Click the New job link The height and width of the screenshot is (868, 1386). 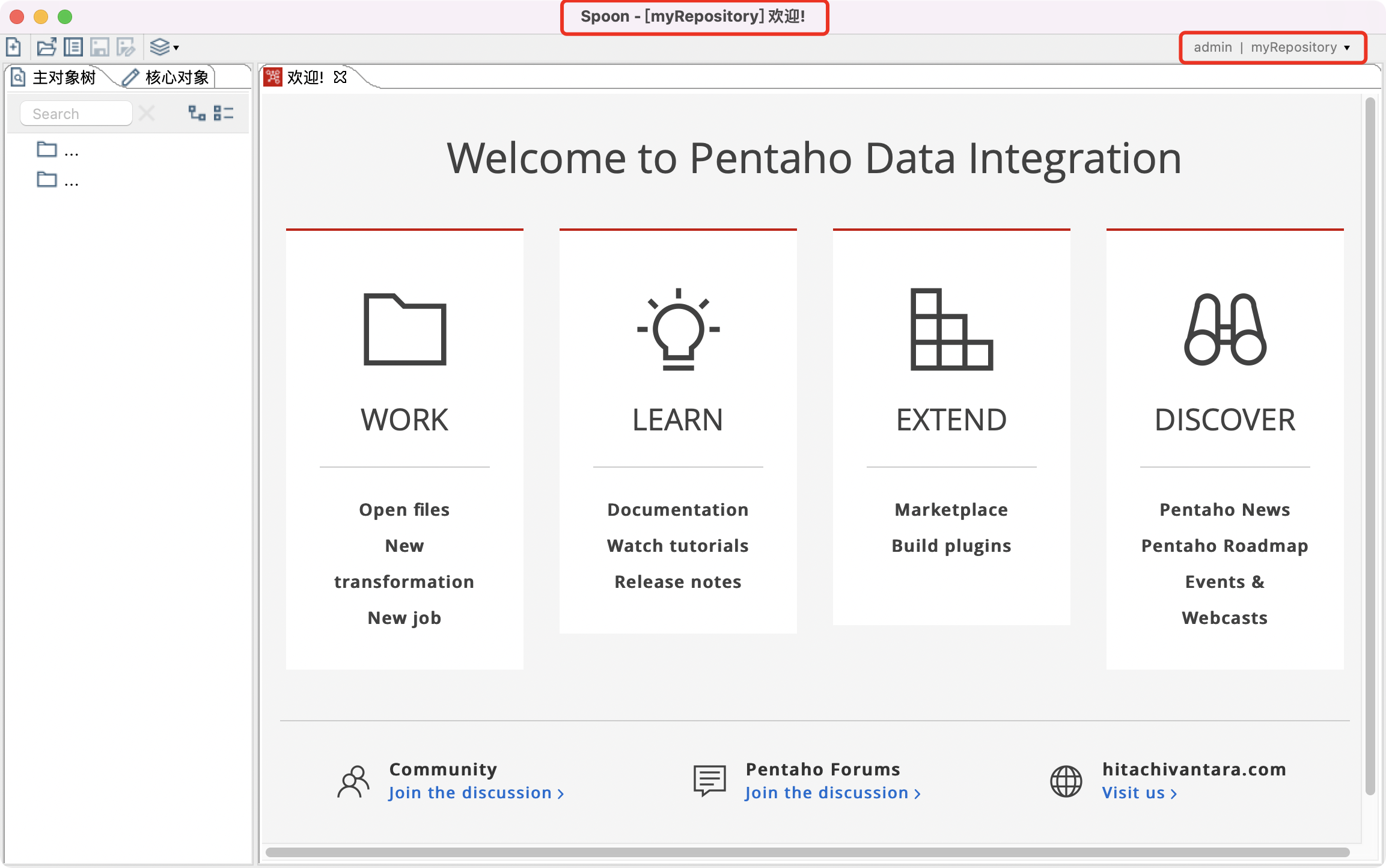click(x=405, y=618)
